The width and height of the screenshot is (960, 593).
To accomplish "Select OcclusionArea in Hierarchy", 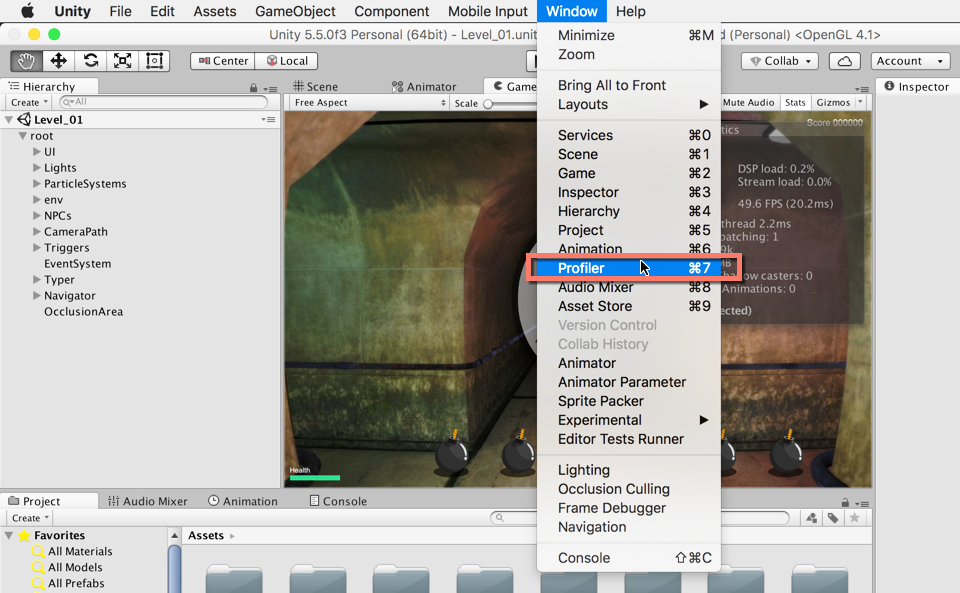I will click(x=83, y=311).
